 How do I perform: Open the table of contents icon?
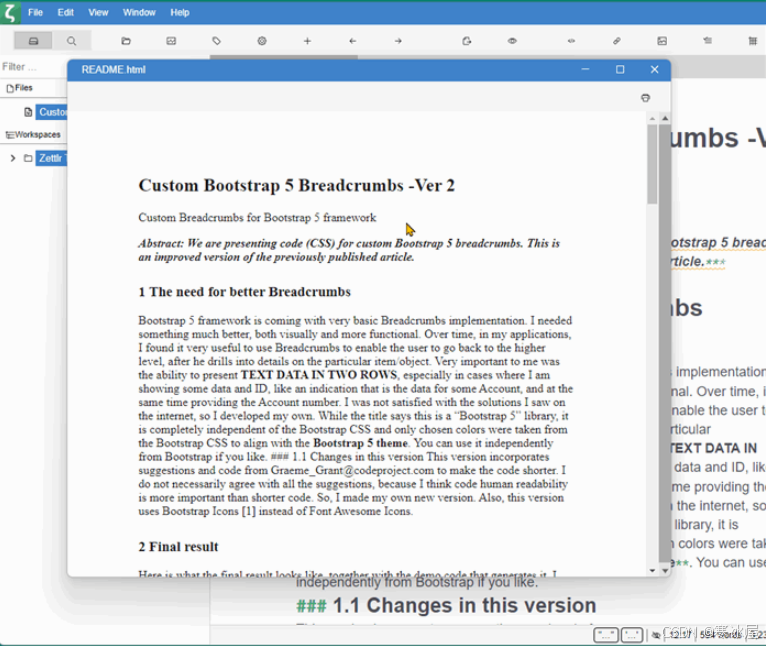pyautogui.click(x=707, y=41)
